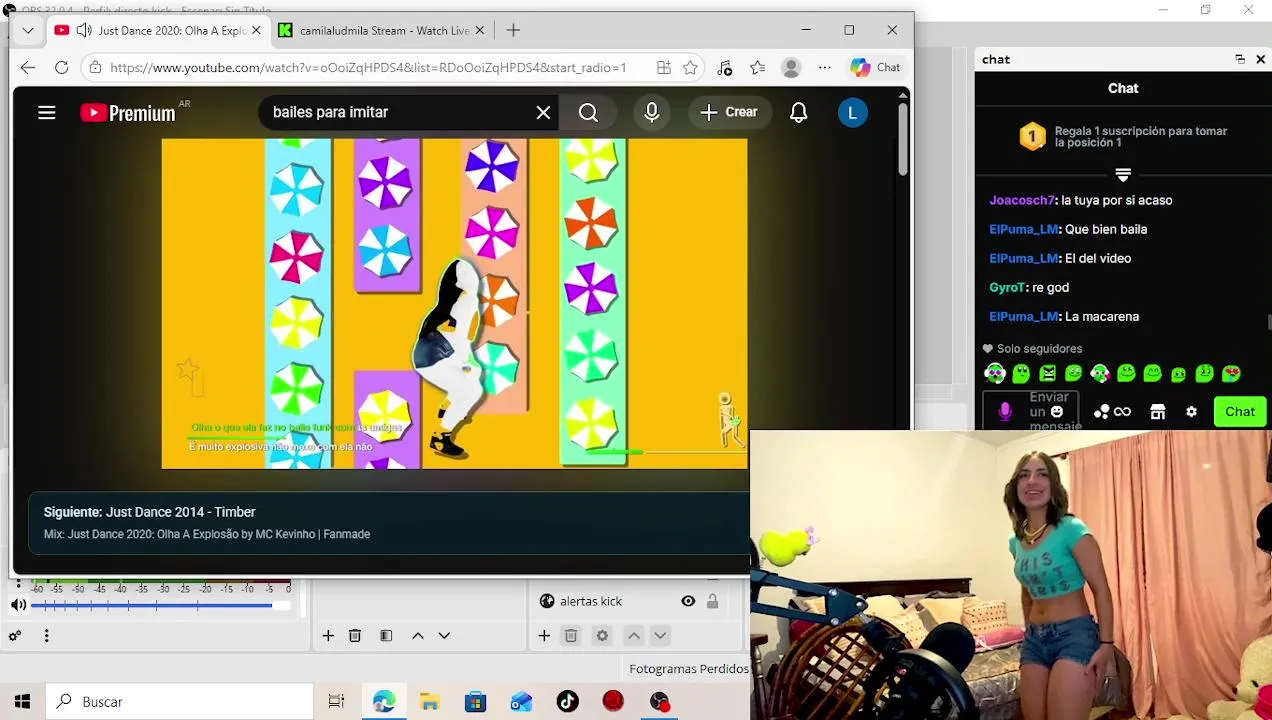Select the alertas kick source row

(629, 601)
